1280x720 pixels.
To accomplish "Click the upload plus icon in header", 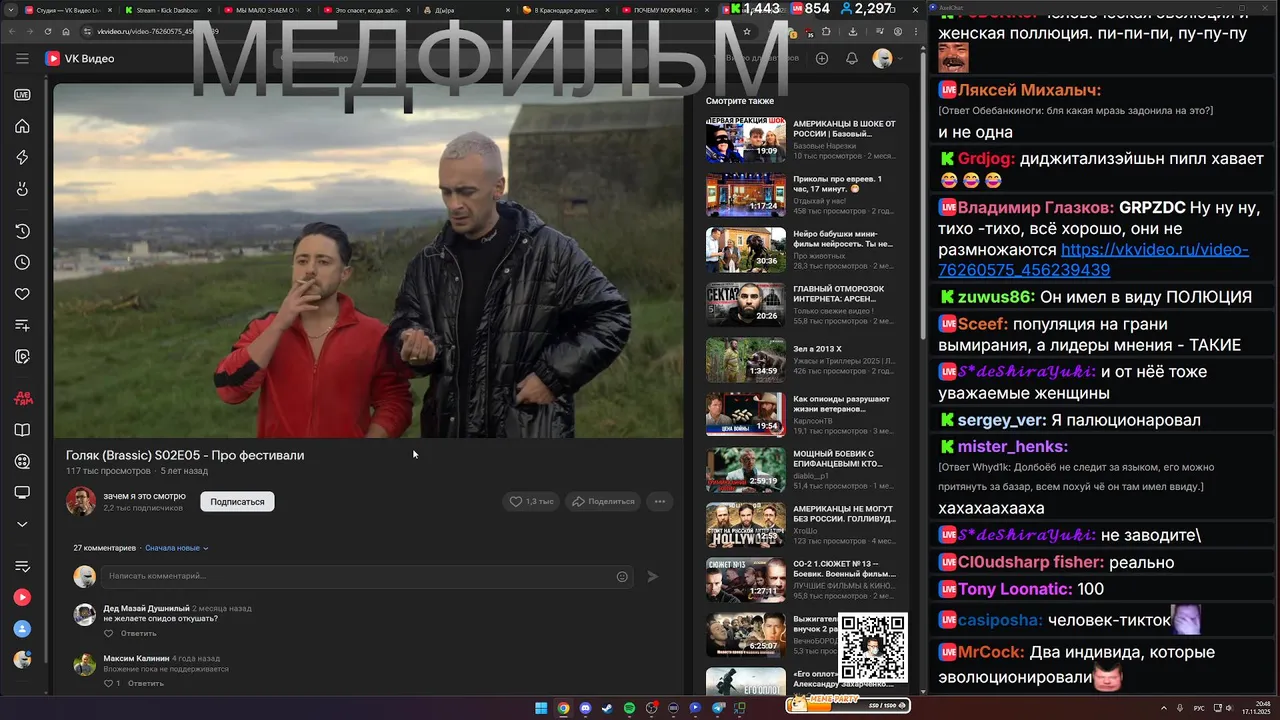I will 822,59.
